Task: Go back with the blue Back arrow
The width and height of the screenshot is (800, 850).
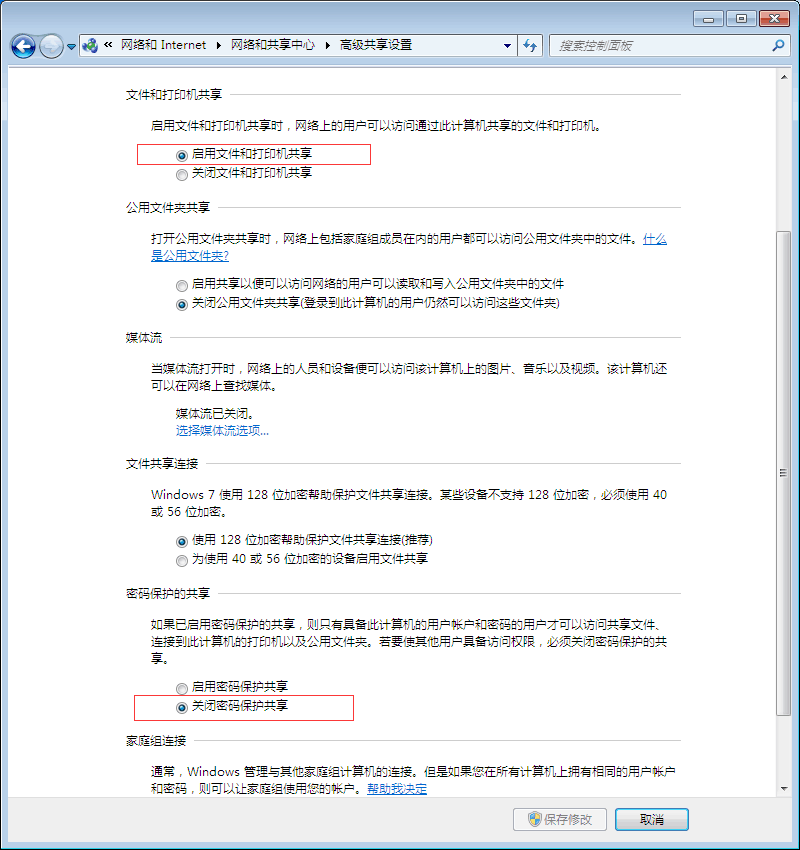Action: (23, 46)
